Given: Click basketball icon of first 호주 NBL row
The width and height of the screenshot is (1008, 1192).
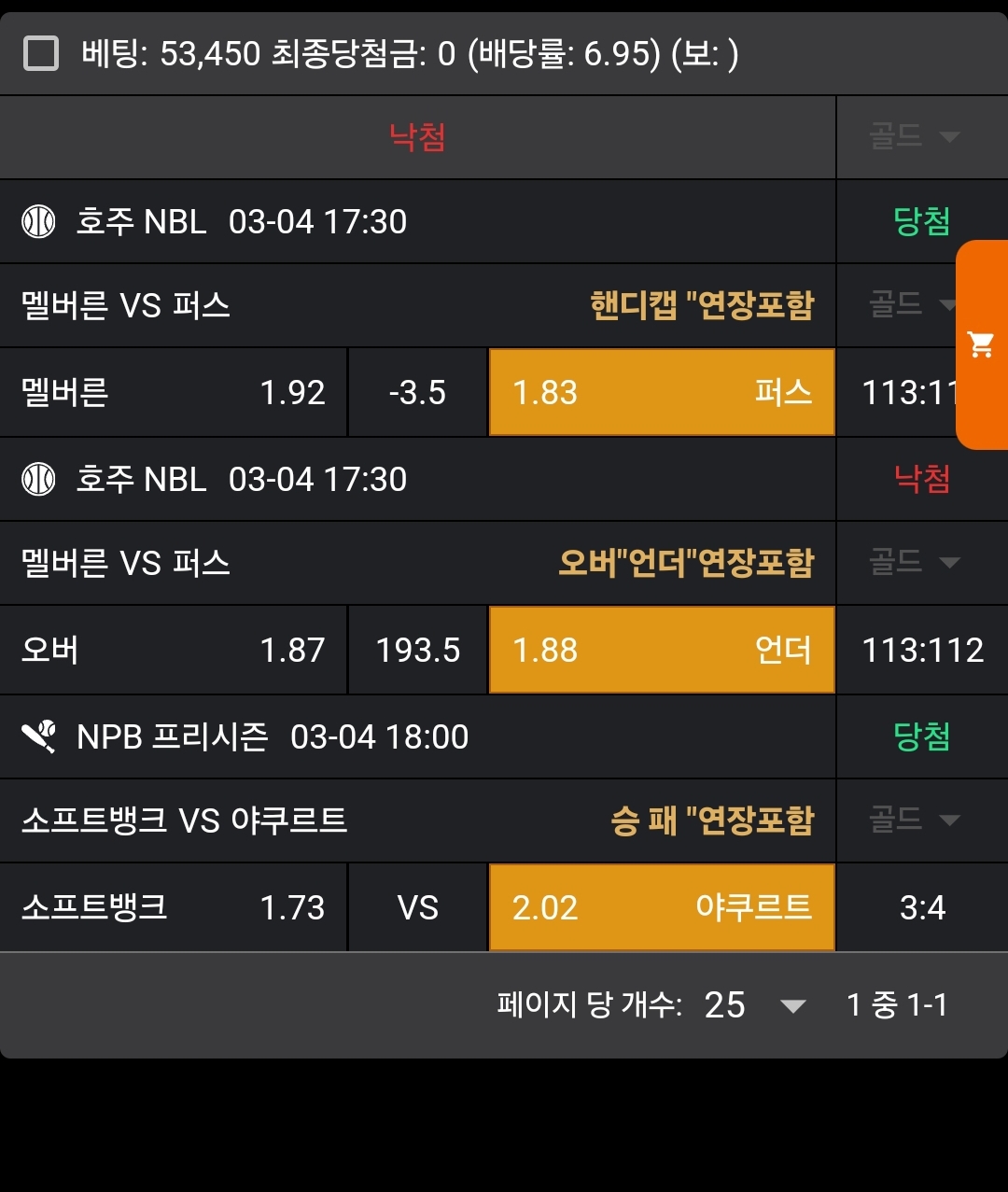Looking at the screenshot, I should coord(38,222).
